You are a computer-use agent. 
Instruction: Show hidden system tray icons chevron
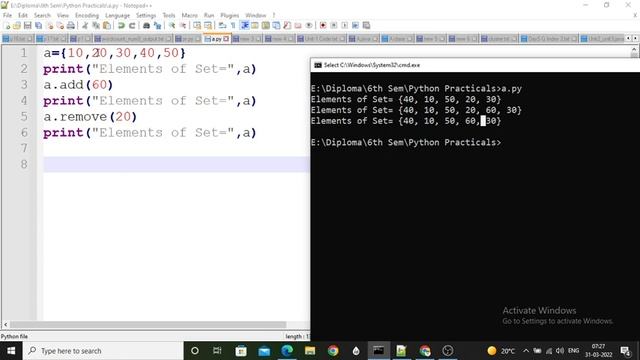click(526, 351)
